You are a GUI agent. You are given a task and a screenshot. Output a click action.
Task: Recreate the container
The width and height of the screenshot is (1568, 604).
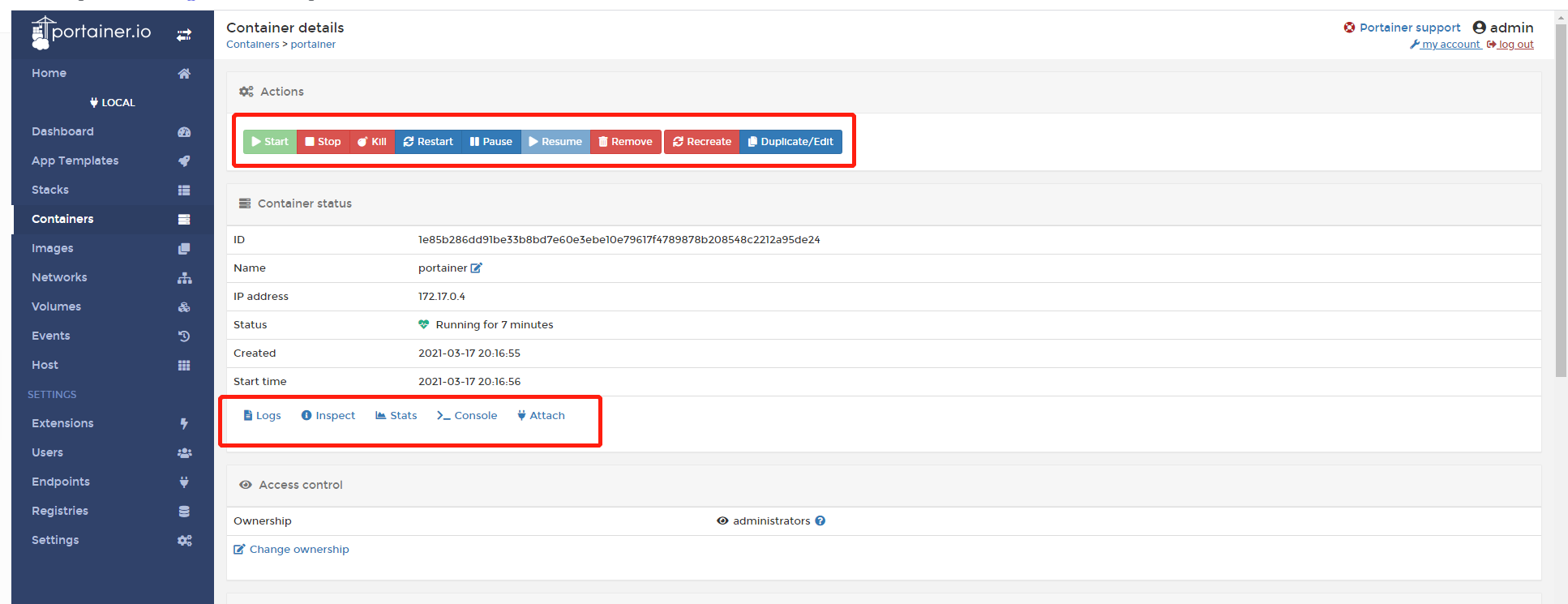pyautogui.click(x=702, y=141)
